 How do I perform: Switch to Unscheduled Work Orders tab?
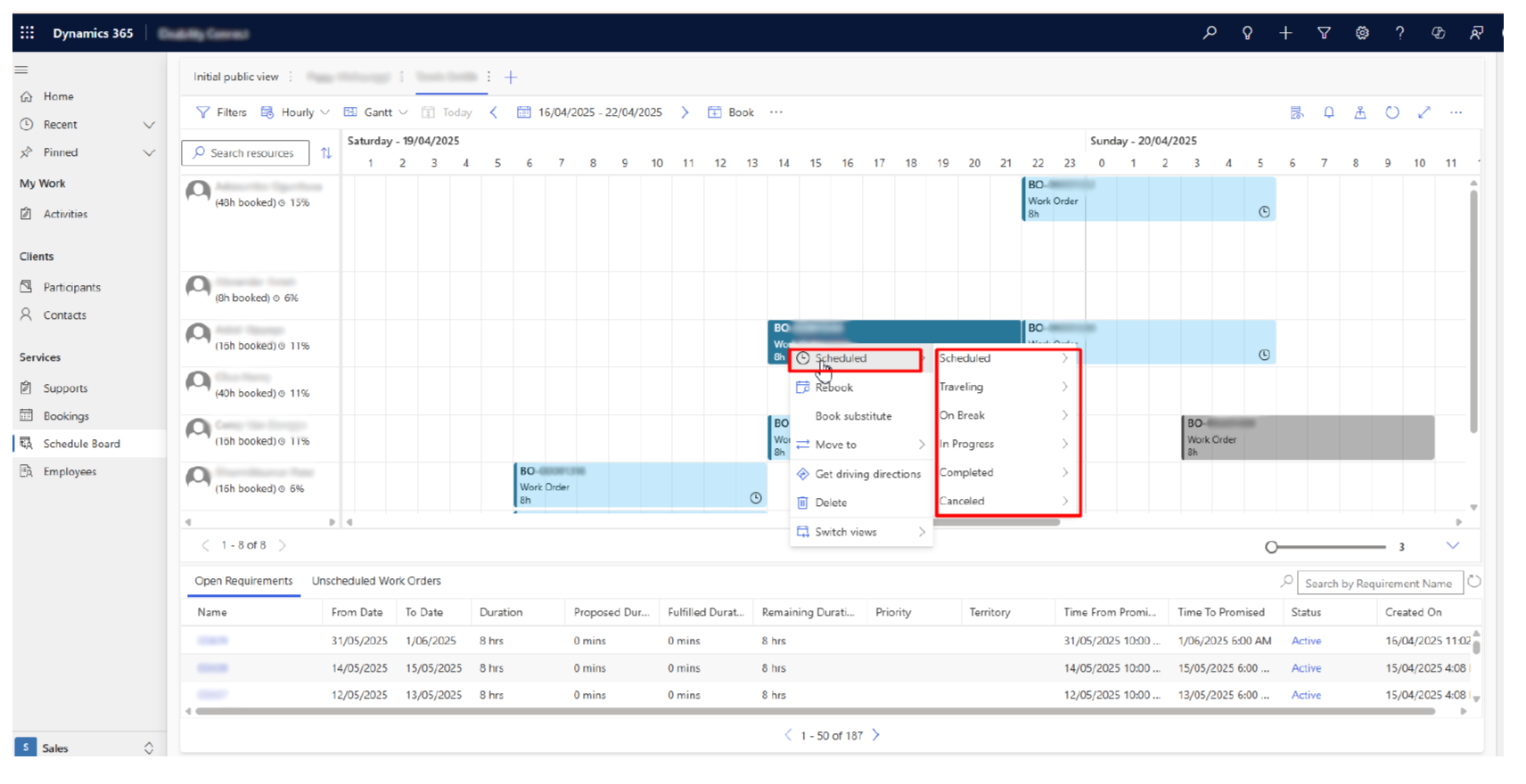376,581
